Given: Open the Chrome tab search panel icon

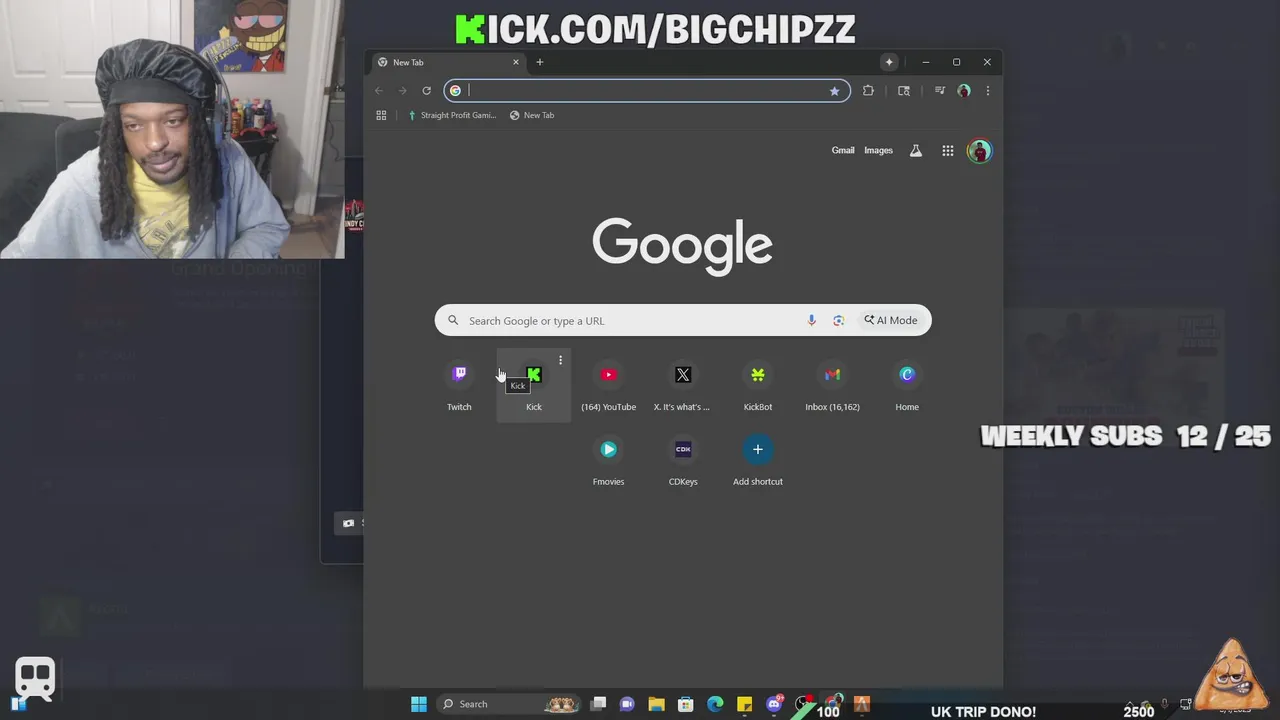Looking at the screenshot, I should point(904,90).
